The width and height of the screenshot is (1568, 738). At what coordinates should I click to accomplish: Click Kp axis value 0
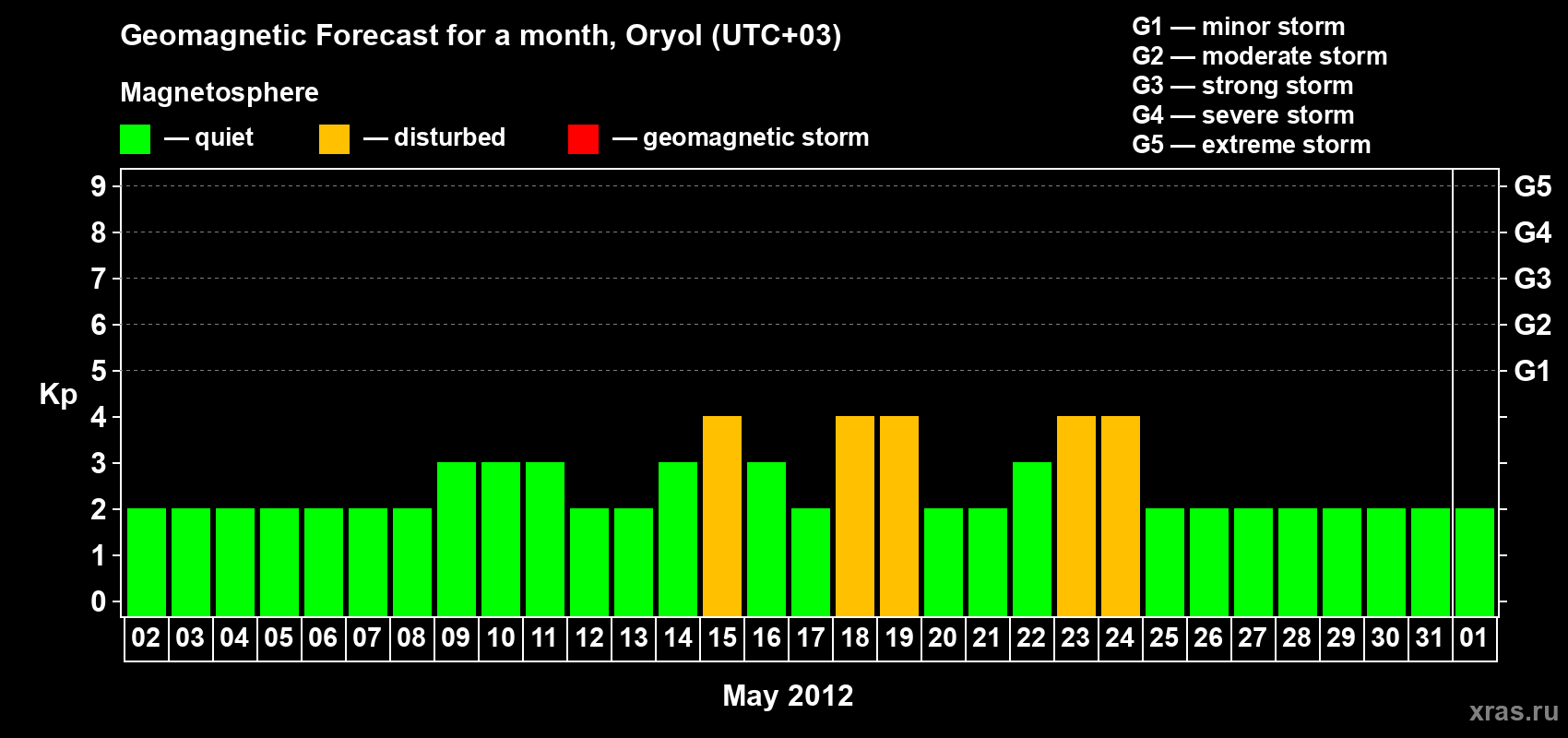pyautogui.click(x=99, y=601)
